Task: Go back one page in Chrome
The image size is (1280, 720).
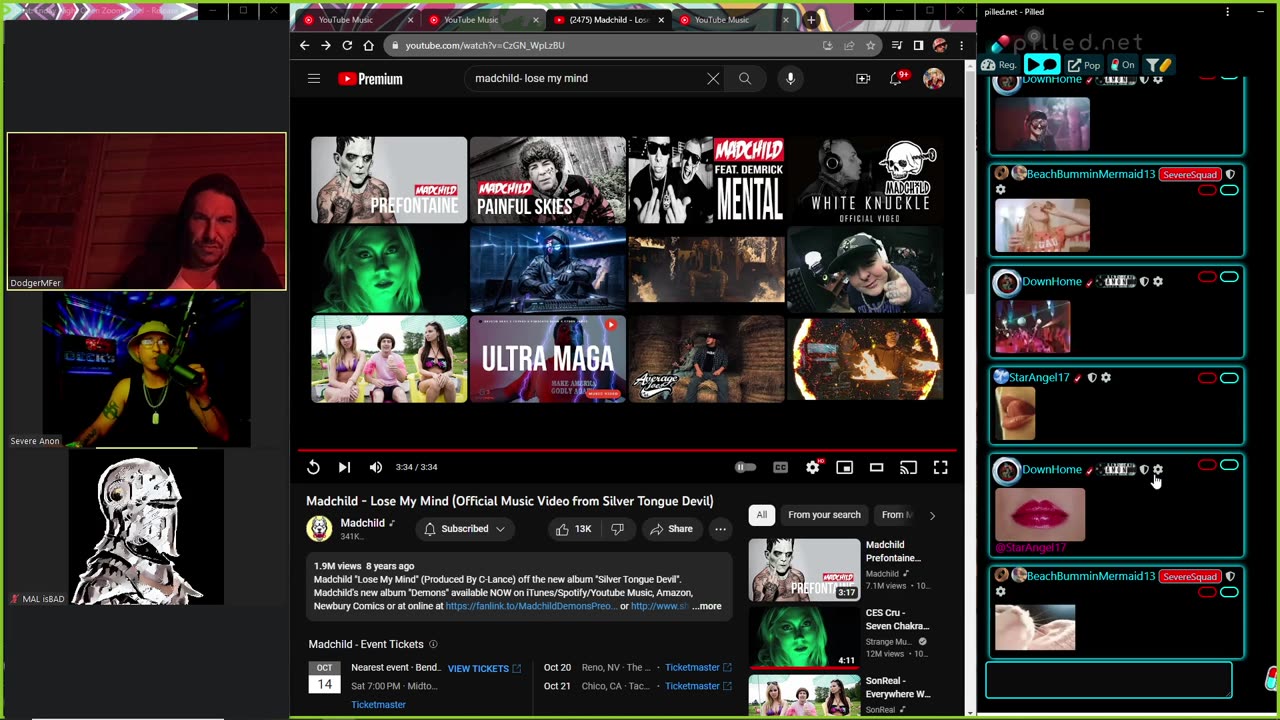Action: coord(305,45)
